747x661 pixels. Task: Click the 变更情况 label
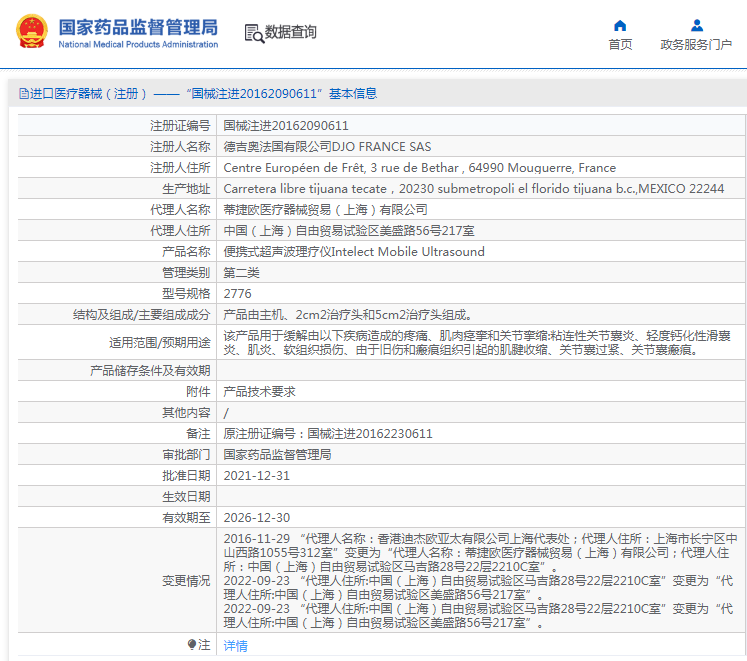pos(186,580)
